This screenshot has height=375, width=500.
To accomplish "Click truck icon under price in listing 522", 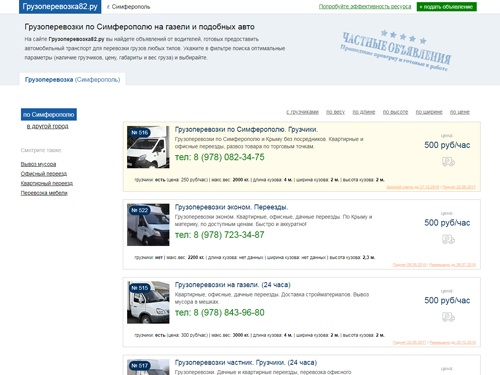I will (x=448, y=239).
